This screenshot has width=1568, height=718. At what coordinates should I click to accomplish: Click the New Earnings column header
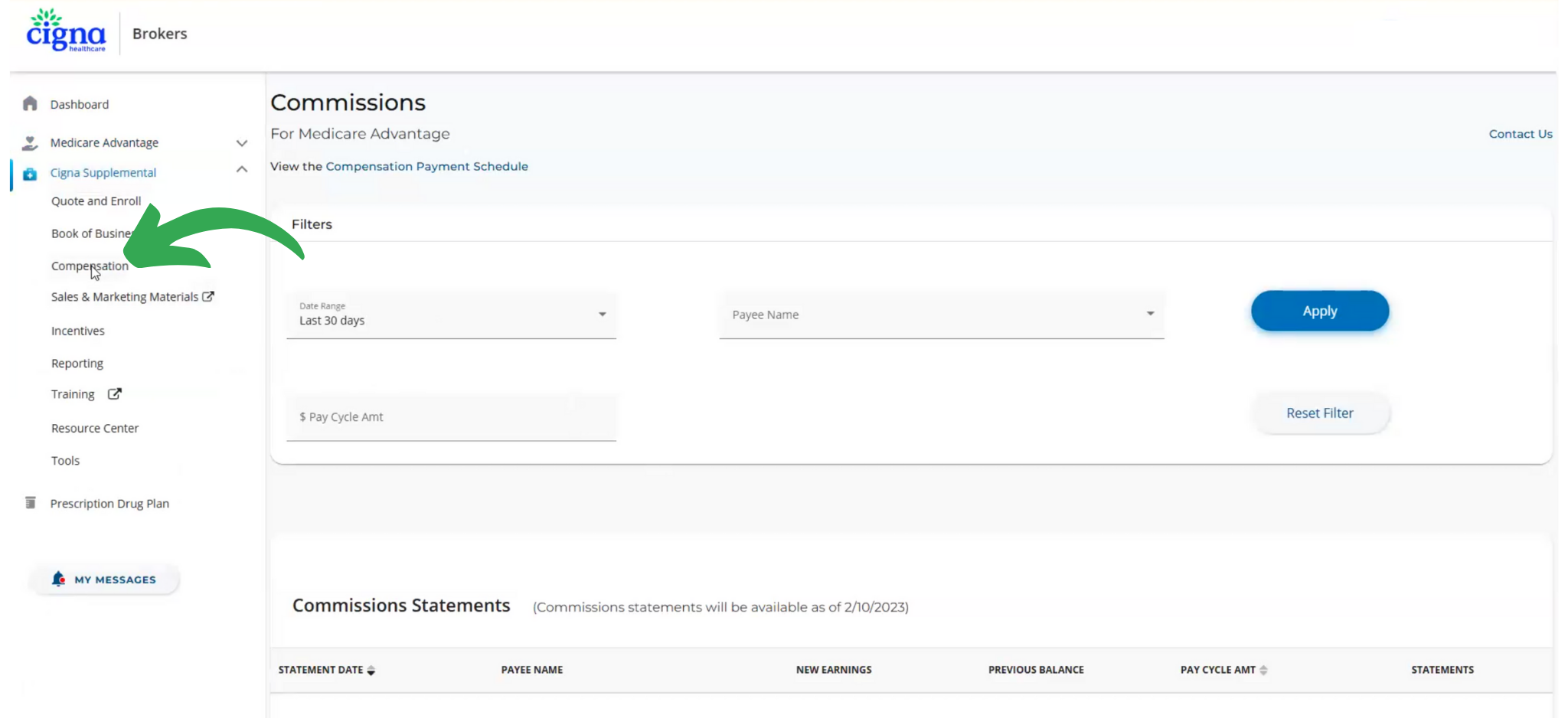(834, 670)
